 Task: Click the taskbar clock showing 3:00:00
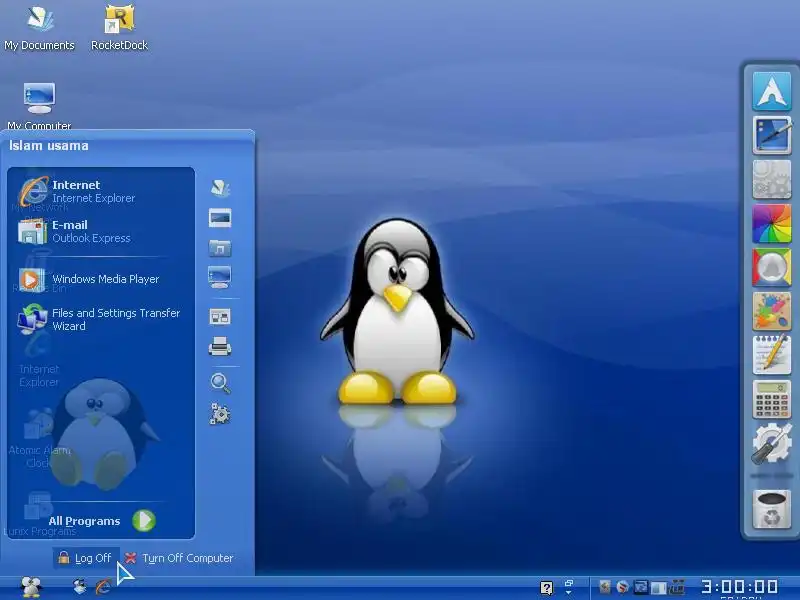pyautogui.click(x=739, y=587)
